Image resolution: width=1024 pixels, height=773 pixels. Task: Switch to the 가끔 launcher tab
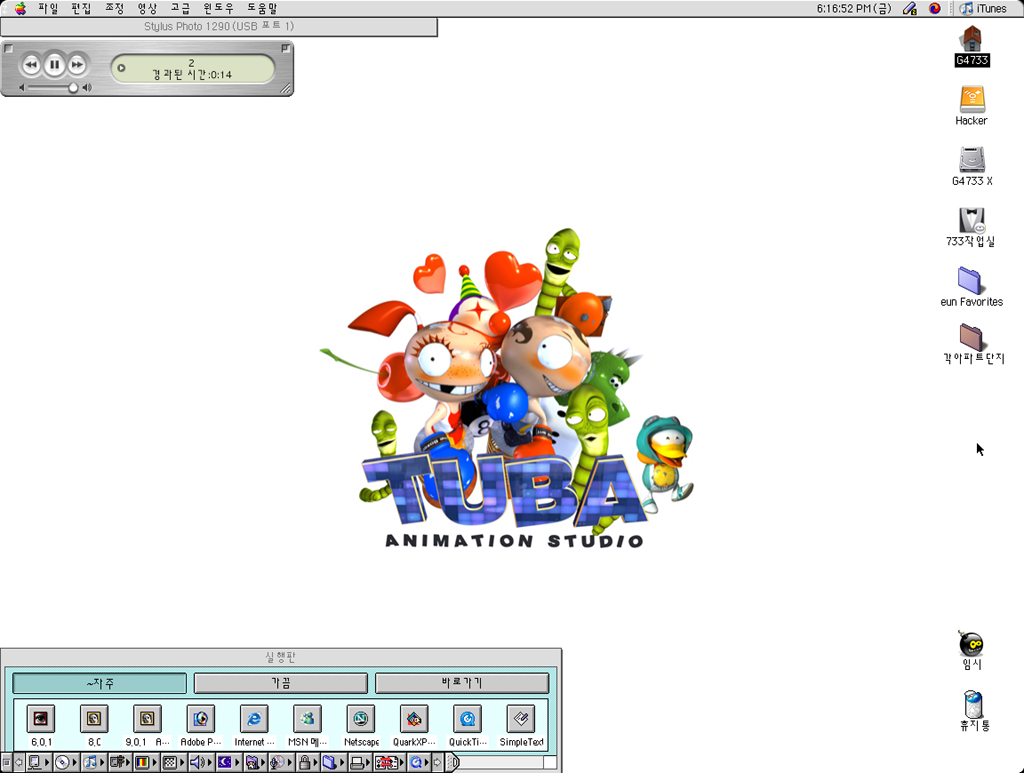(280, 683)
